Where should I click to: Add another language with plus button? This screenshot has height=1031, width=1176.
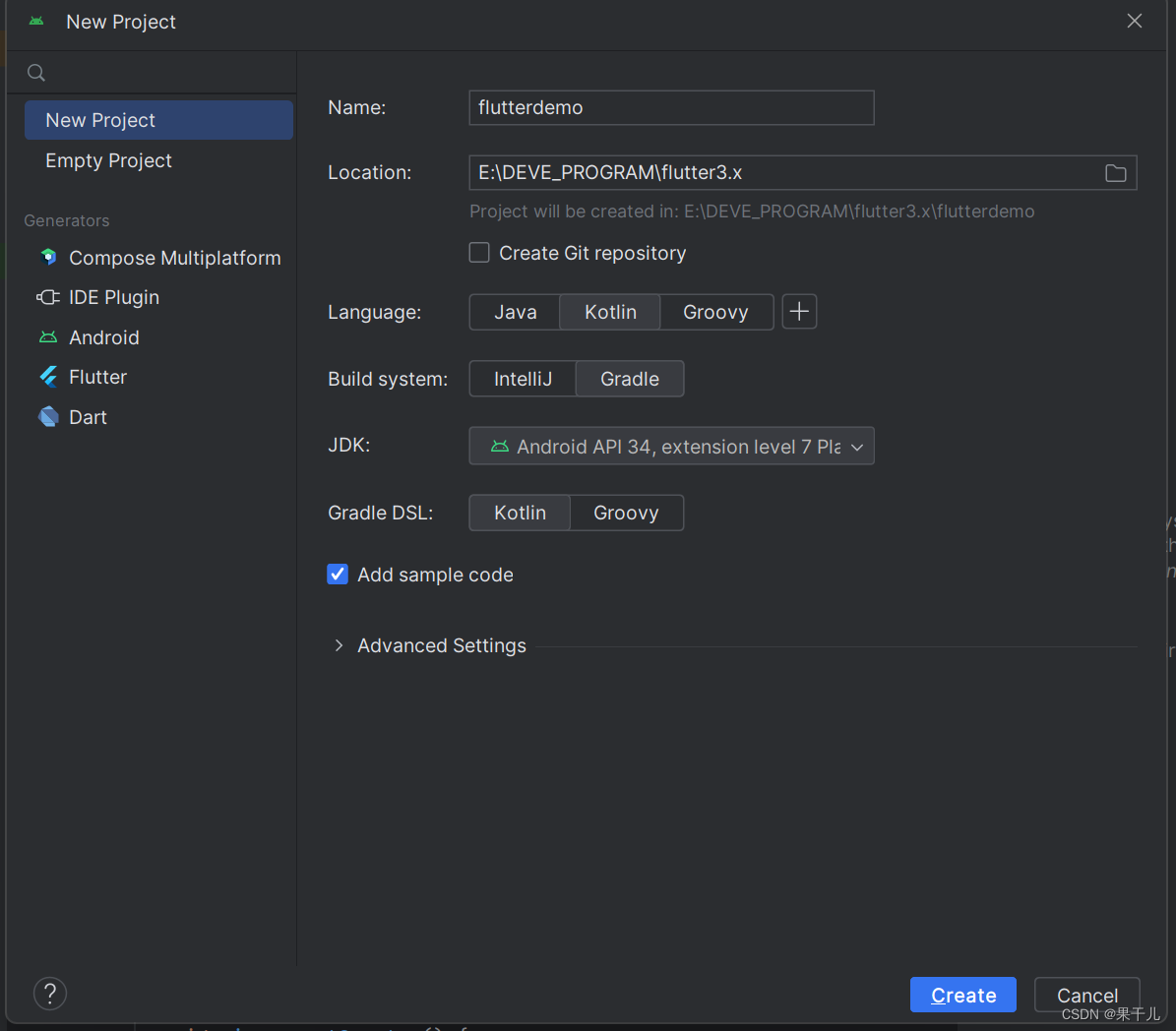799,311
